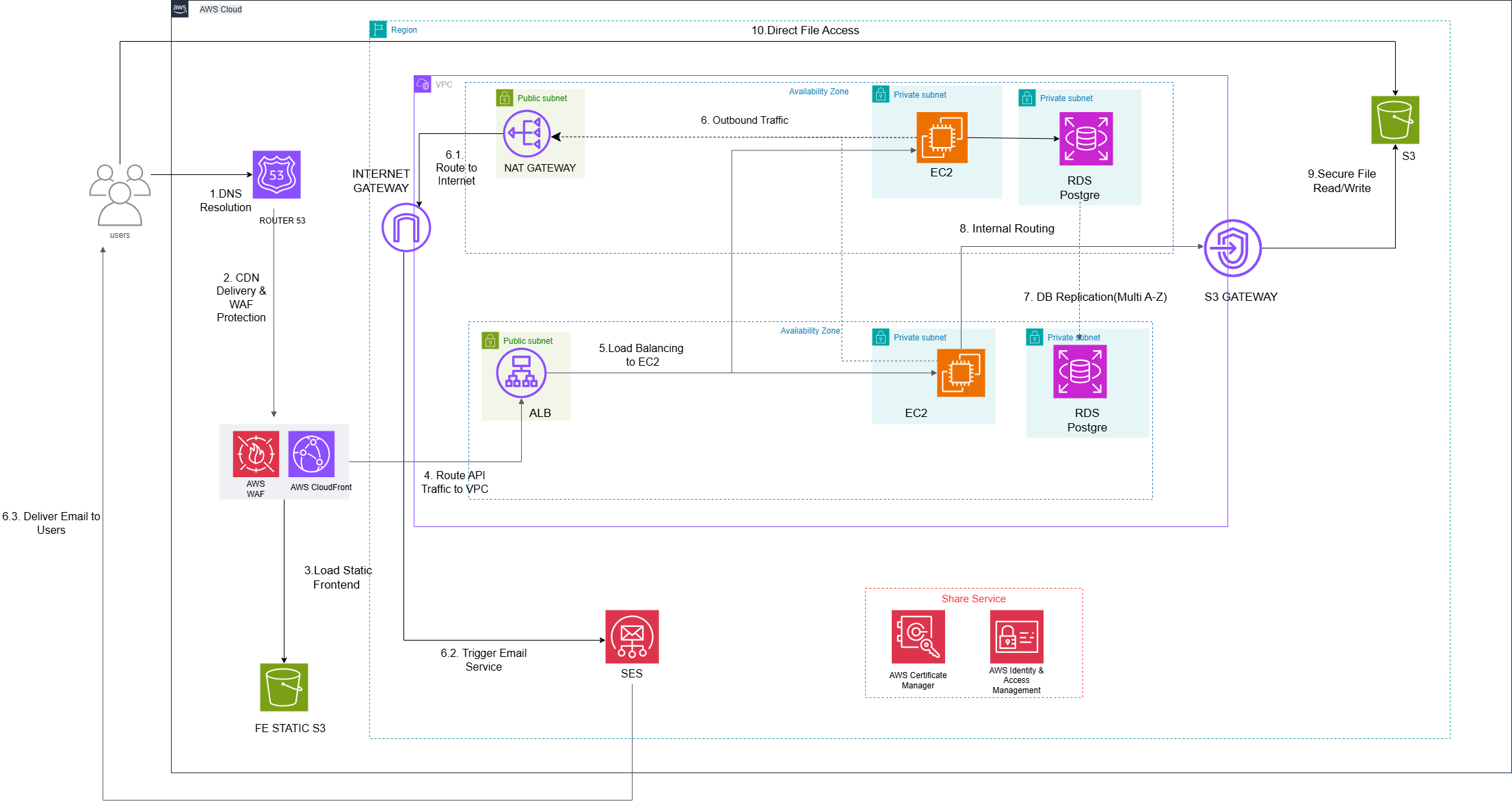Click the 'ALB' label text

click(x=540, y=413)
